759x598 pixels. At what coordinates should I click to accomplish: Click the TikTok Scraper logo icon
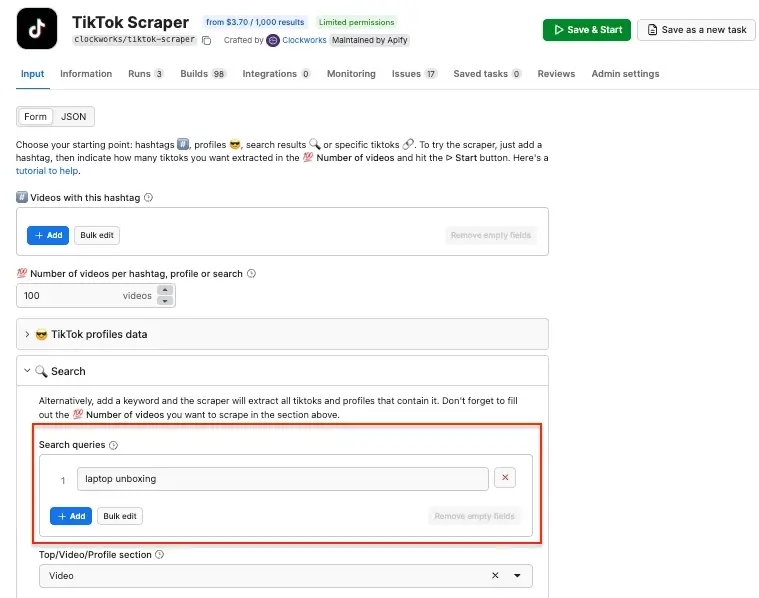pos(37,29)
